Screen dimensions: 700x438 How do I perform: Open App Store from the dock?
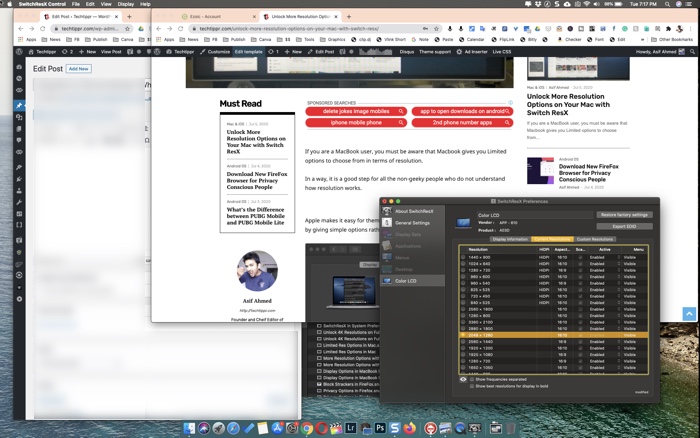point(277,428)
